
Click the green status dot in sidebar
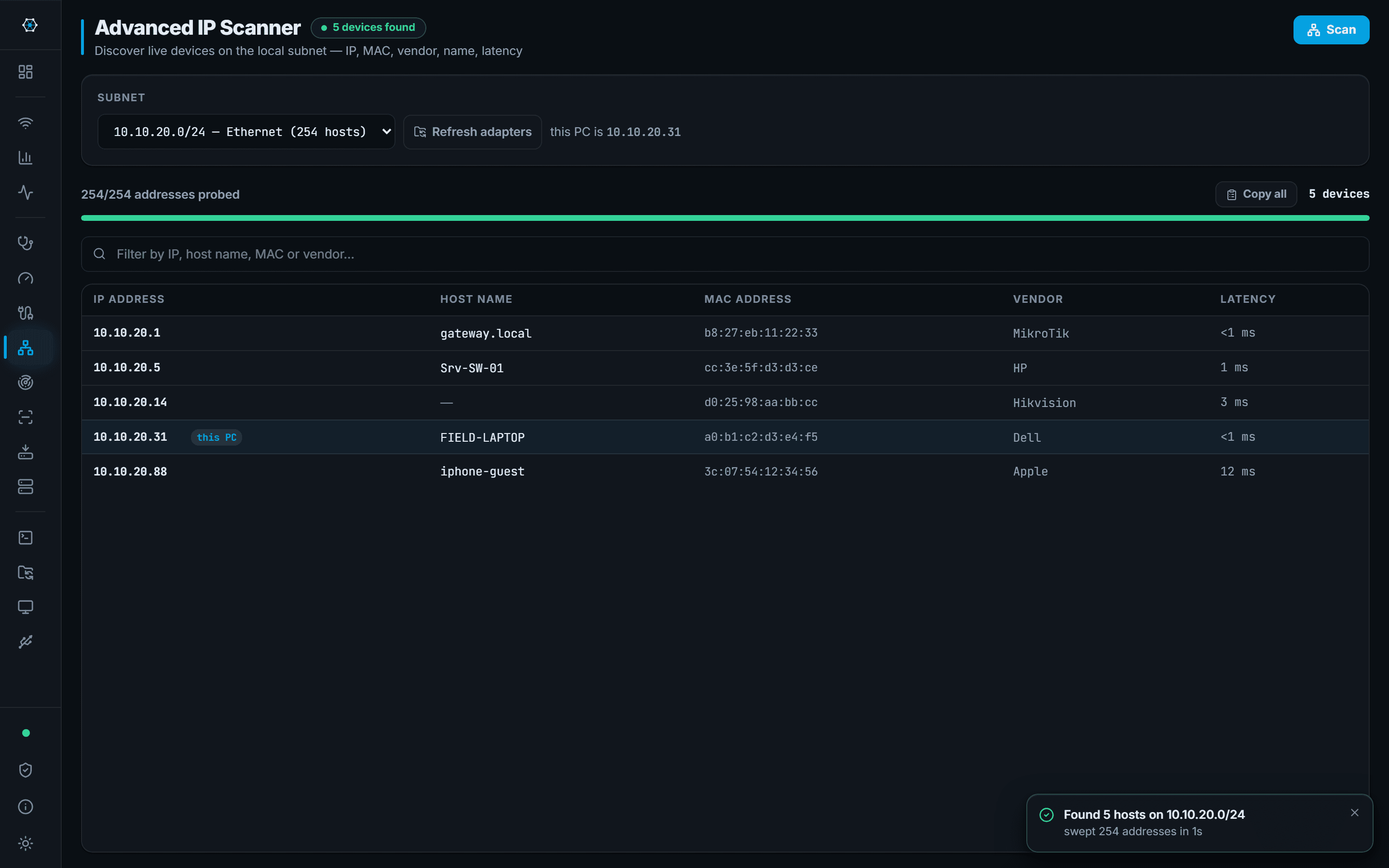(x=26, y=733)
